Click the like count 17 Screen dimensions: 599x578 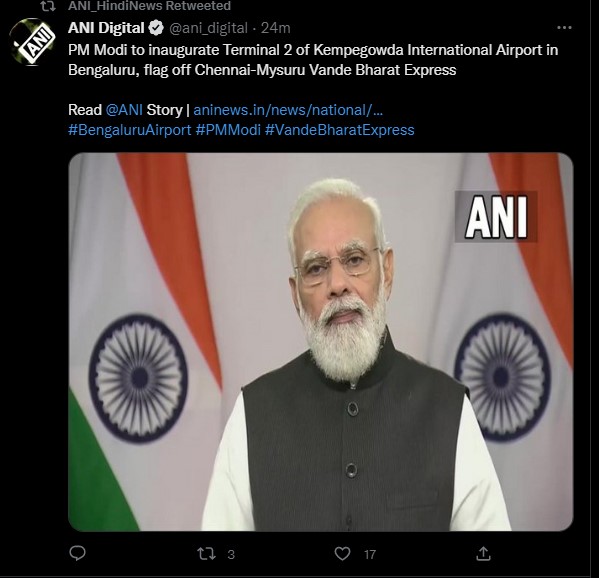[370, 554]
